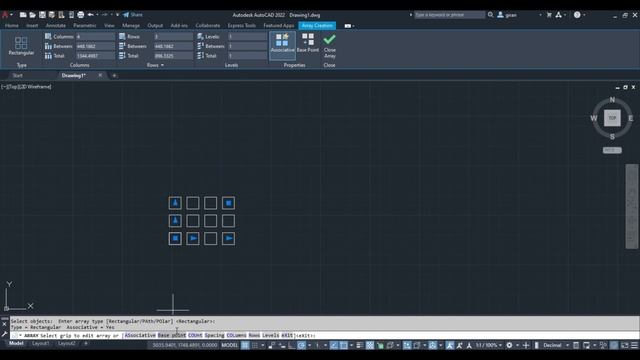Screen dimensions: 640x360
Task: Click the Columns Between spacing field
Action: point(96,46)
